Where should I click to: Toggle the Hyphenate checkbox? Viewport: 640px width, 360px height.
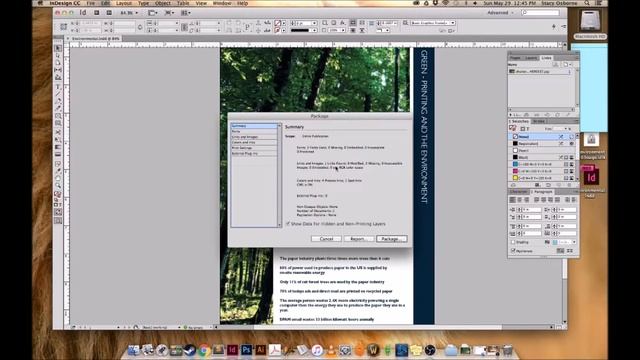coord(513,251)
